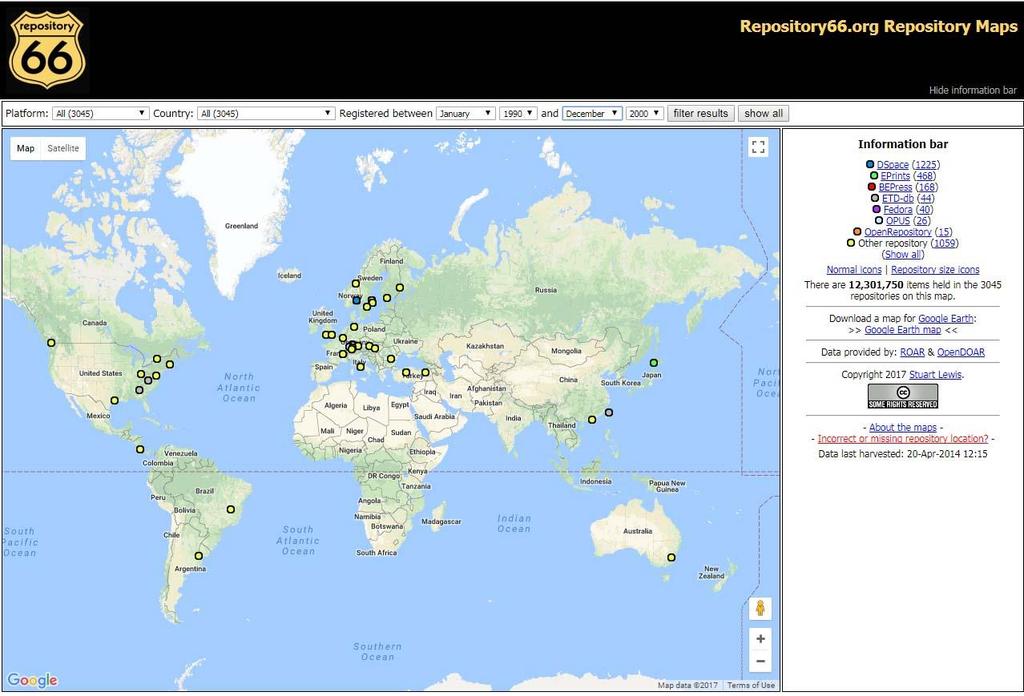Switch to Map view tab
1024x696 pixels.
click(25, 148)
